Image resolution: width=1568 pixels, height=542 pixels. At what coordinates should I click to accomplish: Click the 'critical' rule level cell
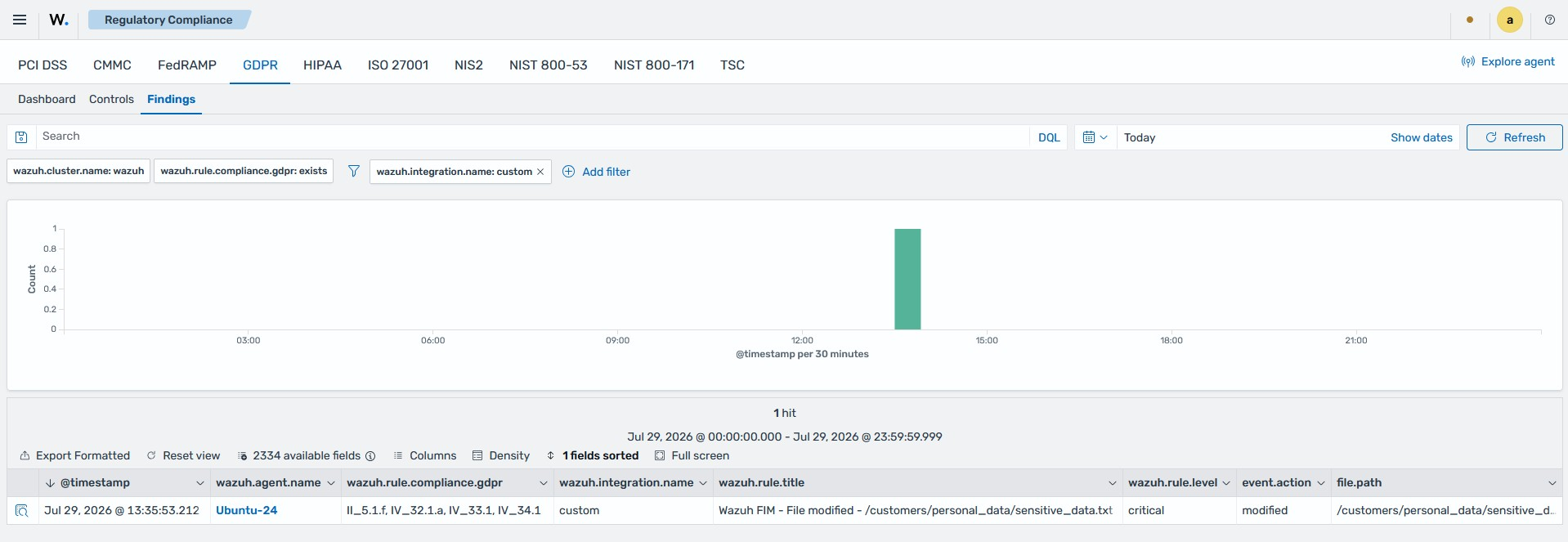pyautogui.click(x=1179, y=510)
